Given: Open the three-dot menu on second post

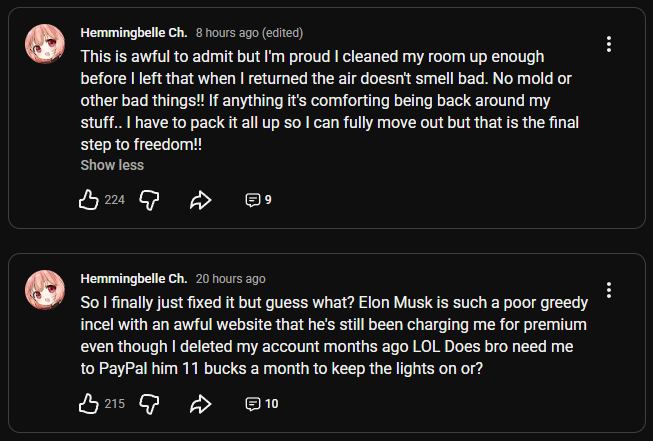Looking at the screenshot, I should click(609, 290).
